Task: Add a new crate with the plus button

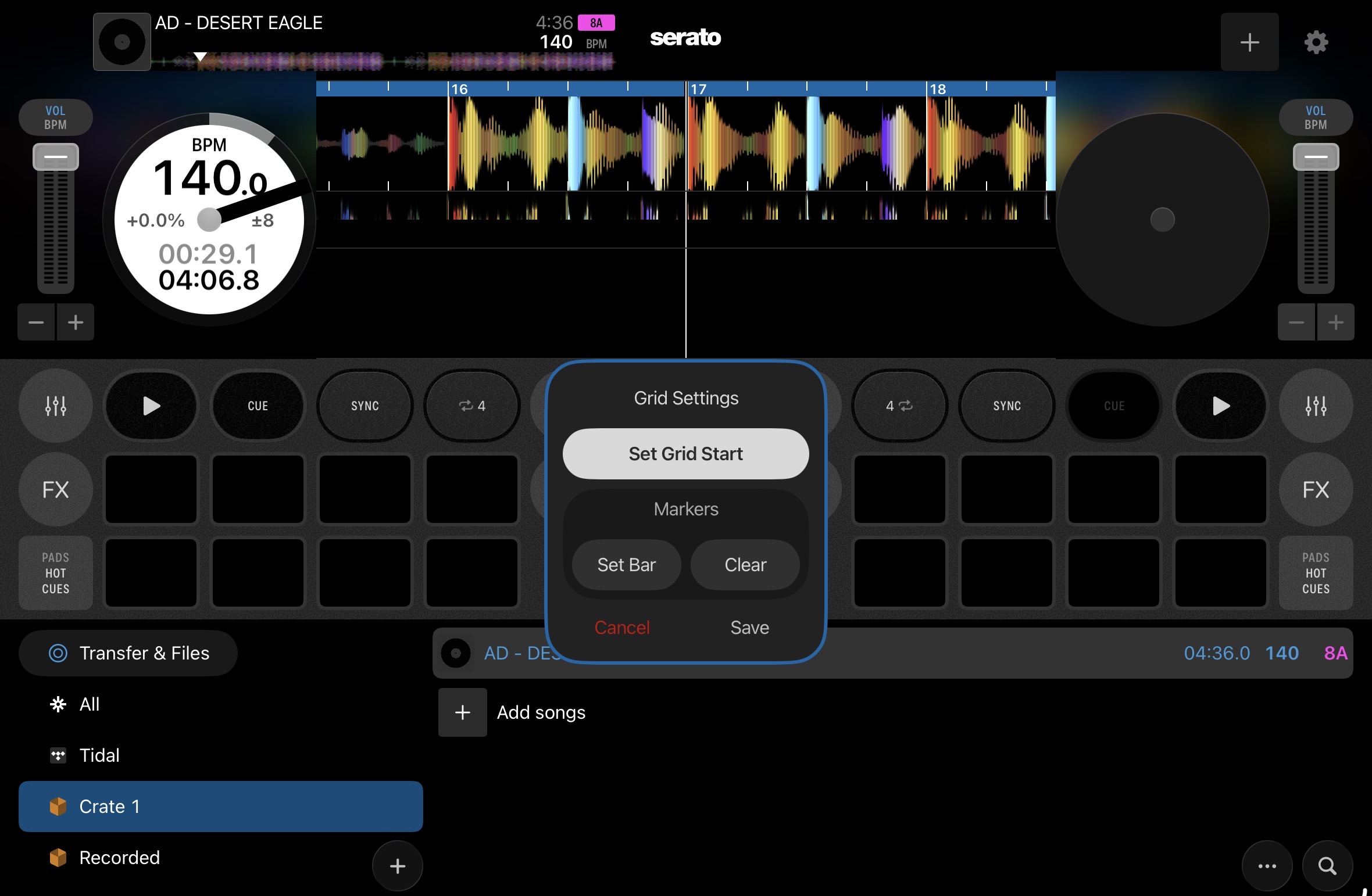Action: (398, 866)
